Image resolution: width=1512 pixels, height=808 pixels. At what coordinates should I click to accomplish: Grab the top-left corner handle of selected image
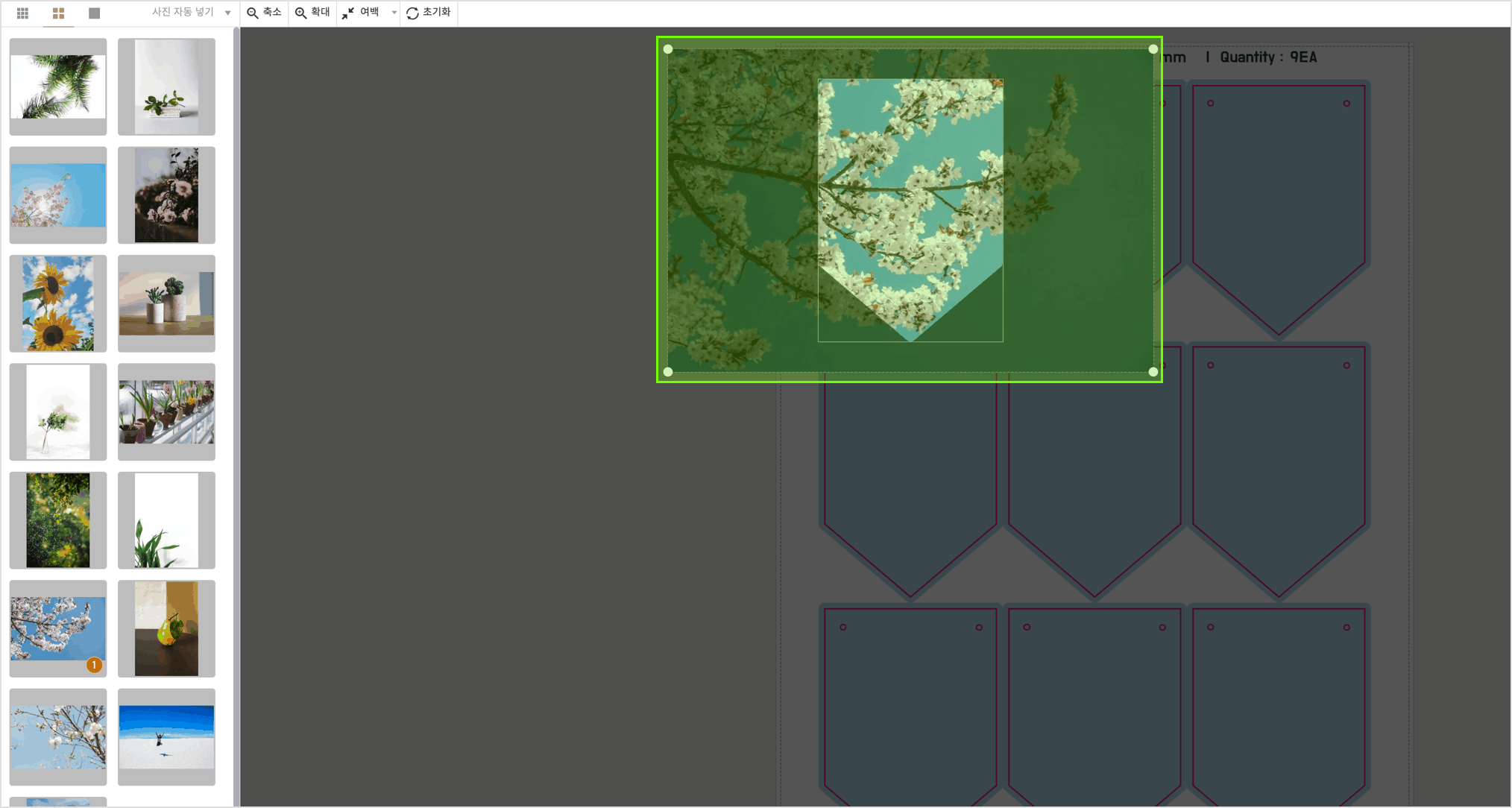point(668,49)
